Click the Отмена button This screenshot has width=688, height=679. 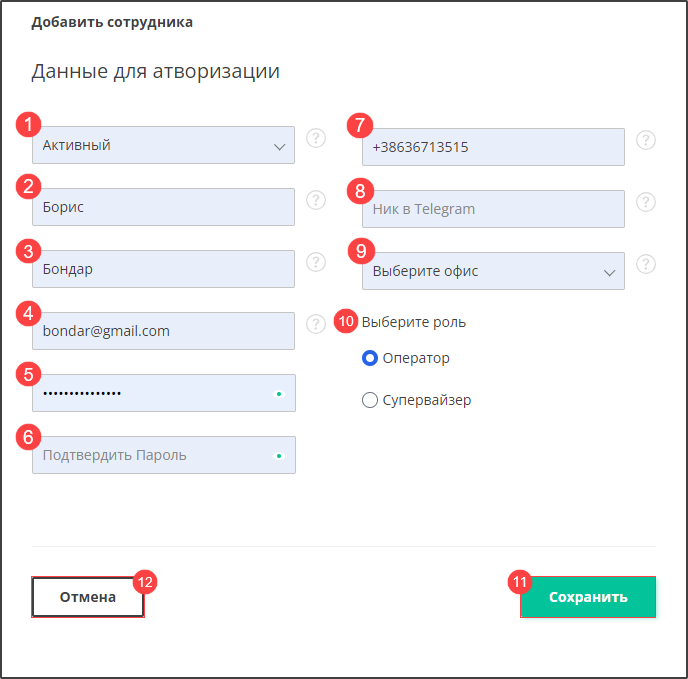coord(88,597)
